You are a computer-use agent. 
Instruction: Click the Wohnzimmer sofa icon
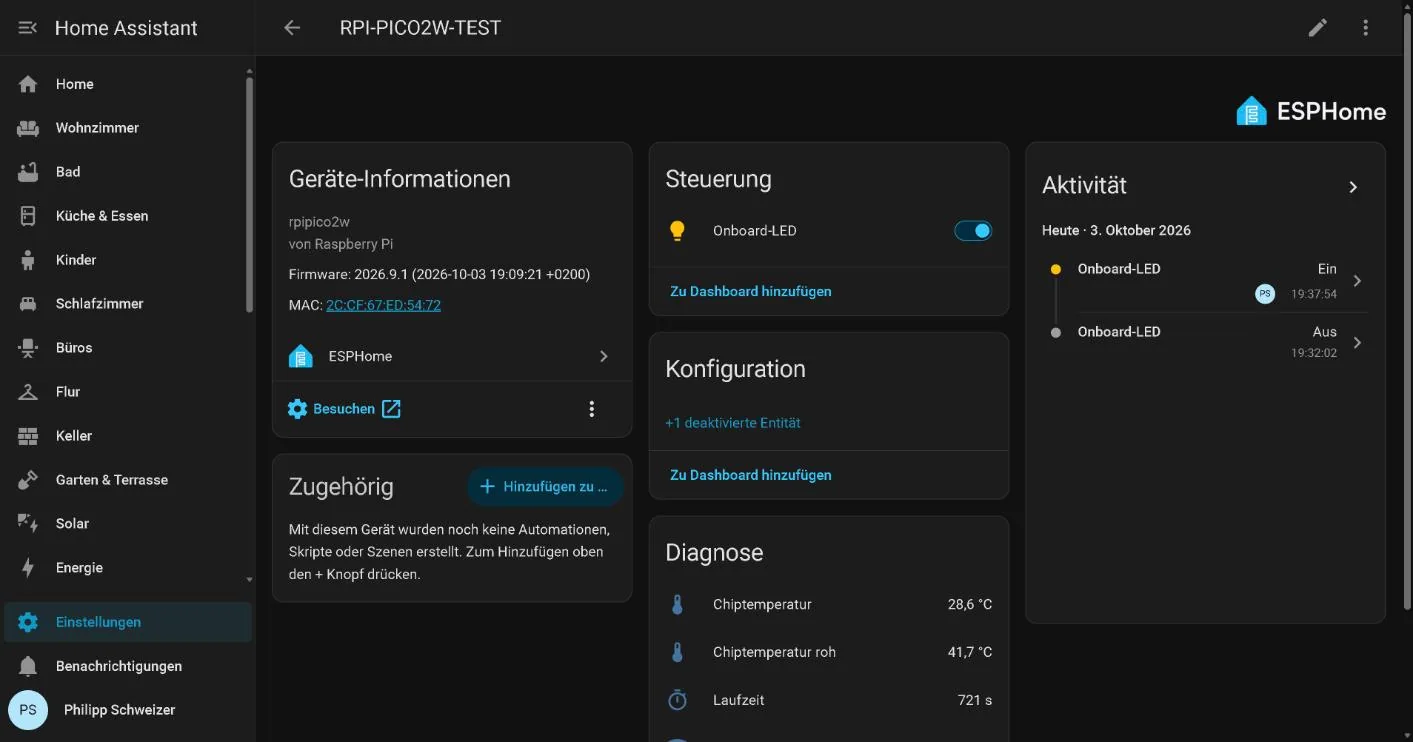(28, 128)
